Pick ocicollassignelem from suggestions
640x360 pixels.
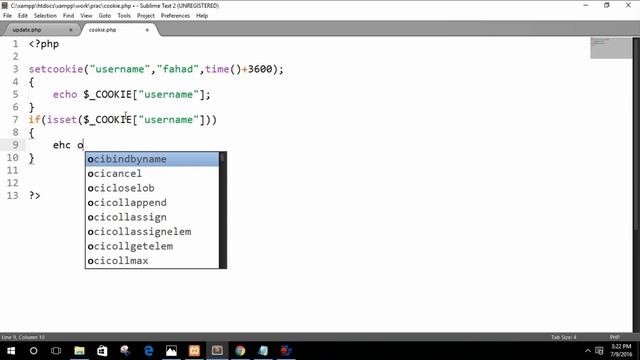pyautogui.click(x=152, y=231)
